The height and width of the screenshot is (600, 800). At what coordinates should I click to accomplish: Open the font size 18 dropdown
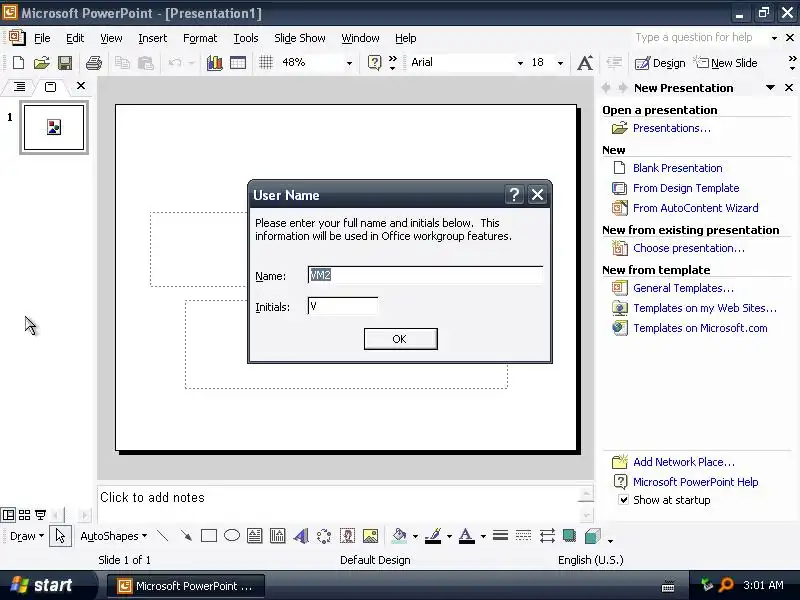(x=560, y=63)
